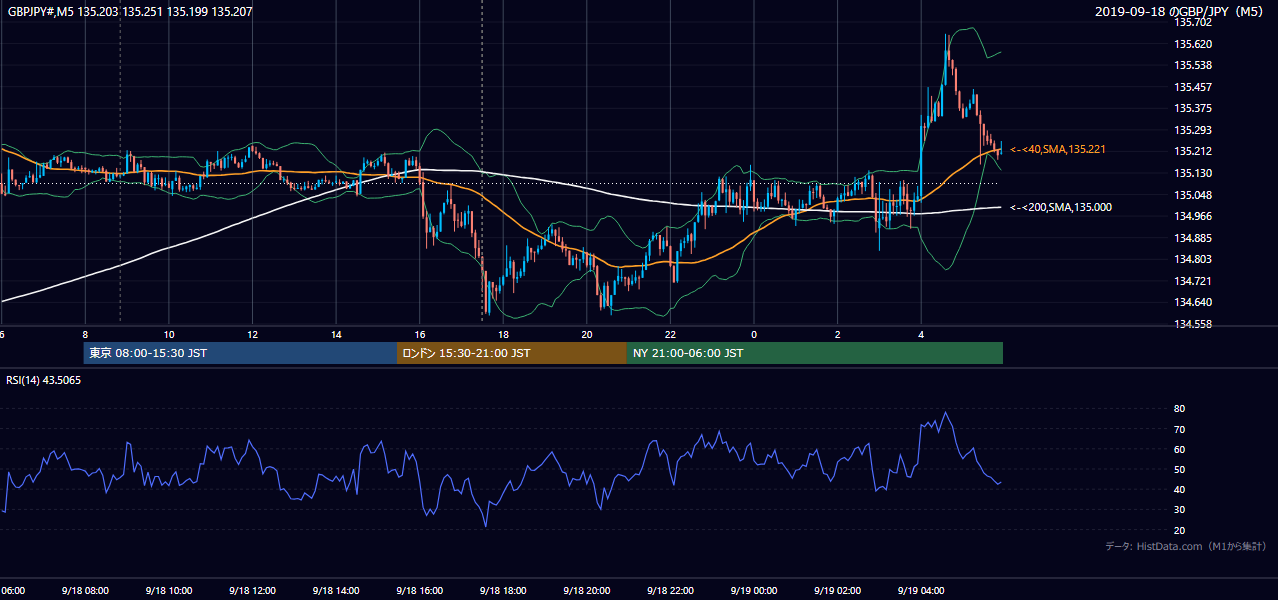
Task: Click the 9/19 00:00 date label
Action: coord(753,591)
